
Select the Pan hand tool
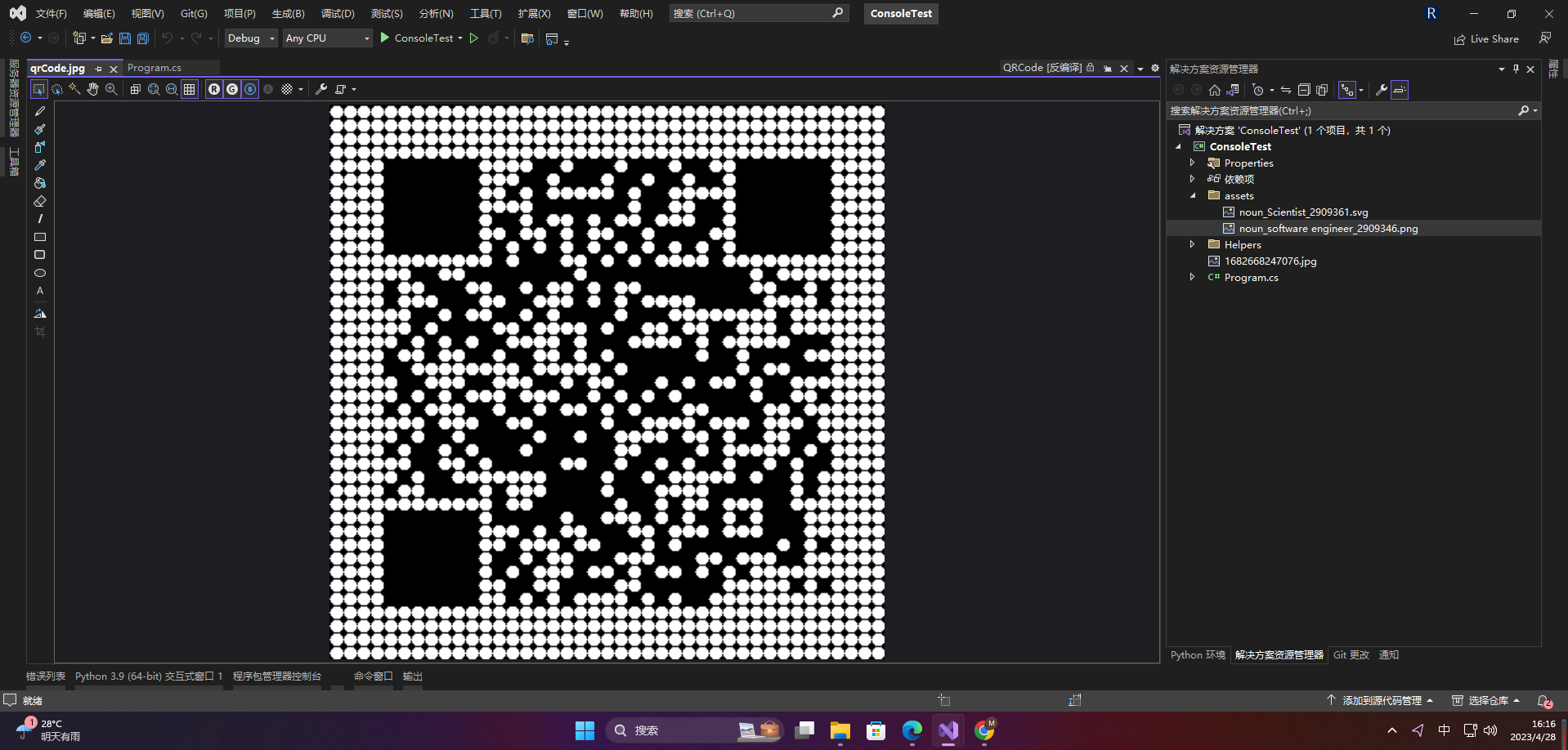92,89
